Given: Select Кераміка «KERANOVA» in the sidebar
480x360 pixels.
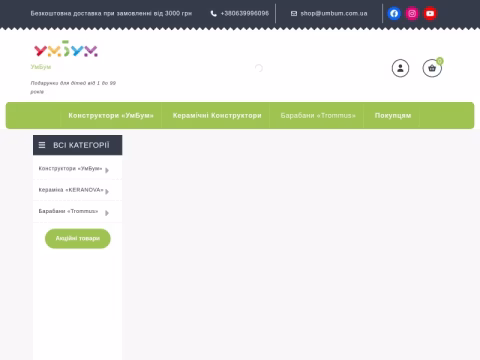Looking at the screenshot, I should coord(71,190).
